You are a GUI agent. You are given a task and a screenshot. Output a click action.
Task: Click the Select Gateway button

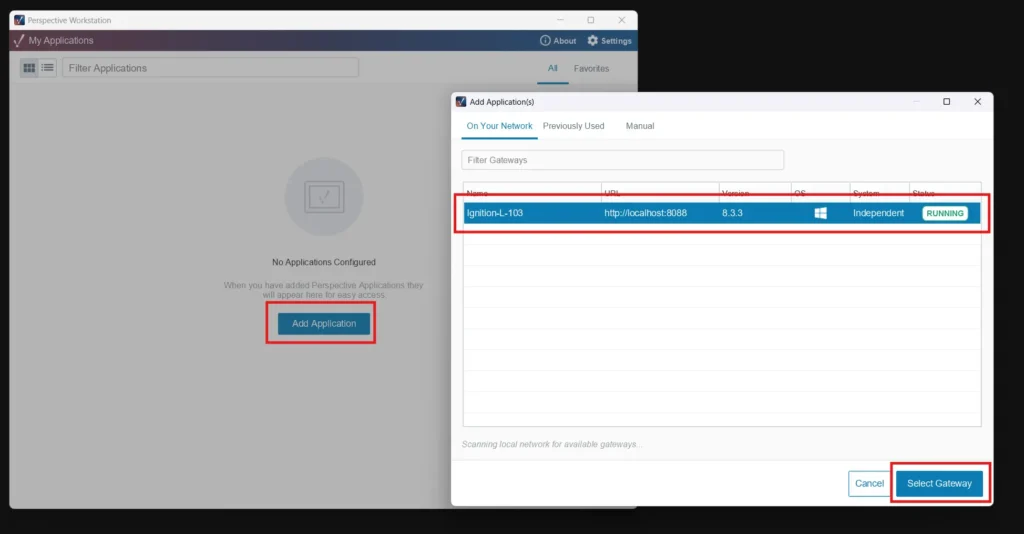coord(939,484)
